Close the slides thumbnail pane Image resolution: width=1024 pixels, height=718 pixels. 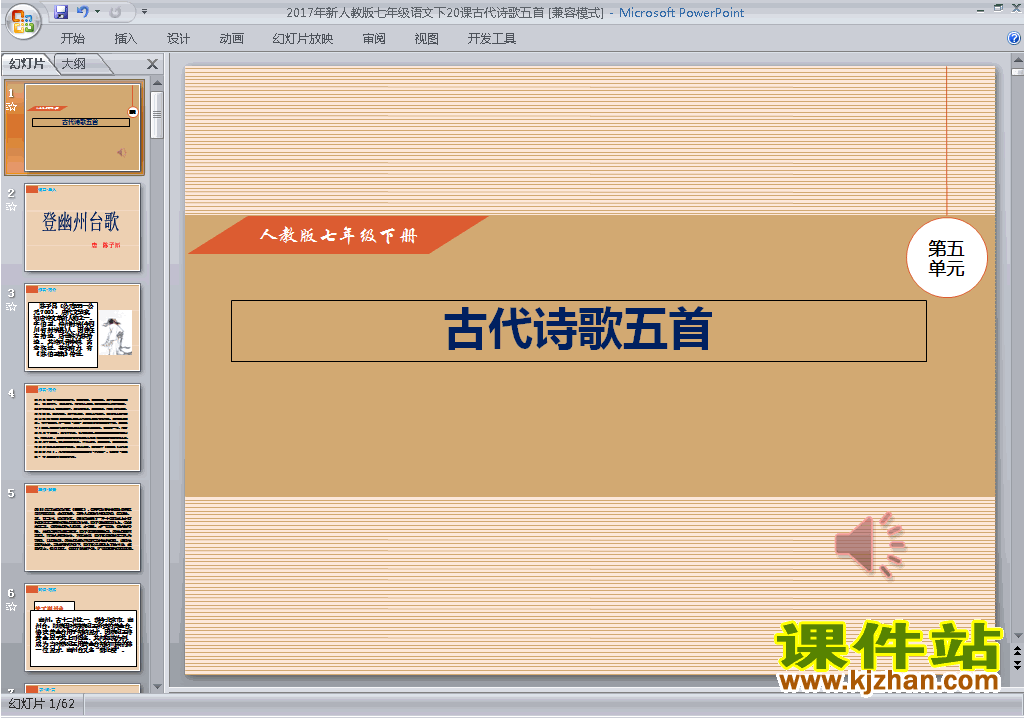coord(152,64)
